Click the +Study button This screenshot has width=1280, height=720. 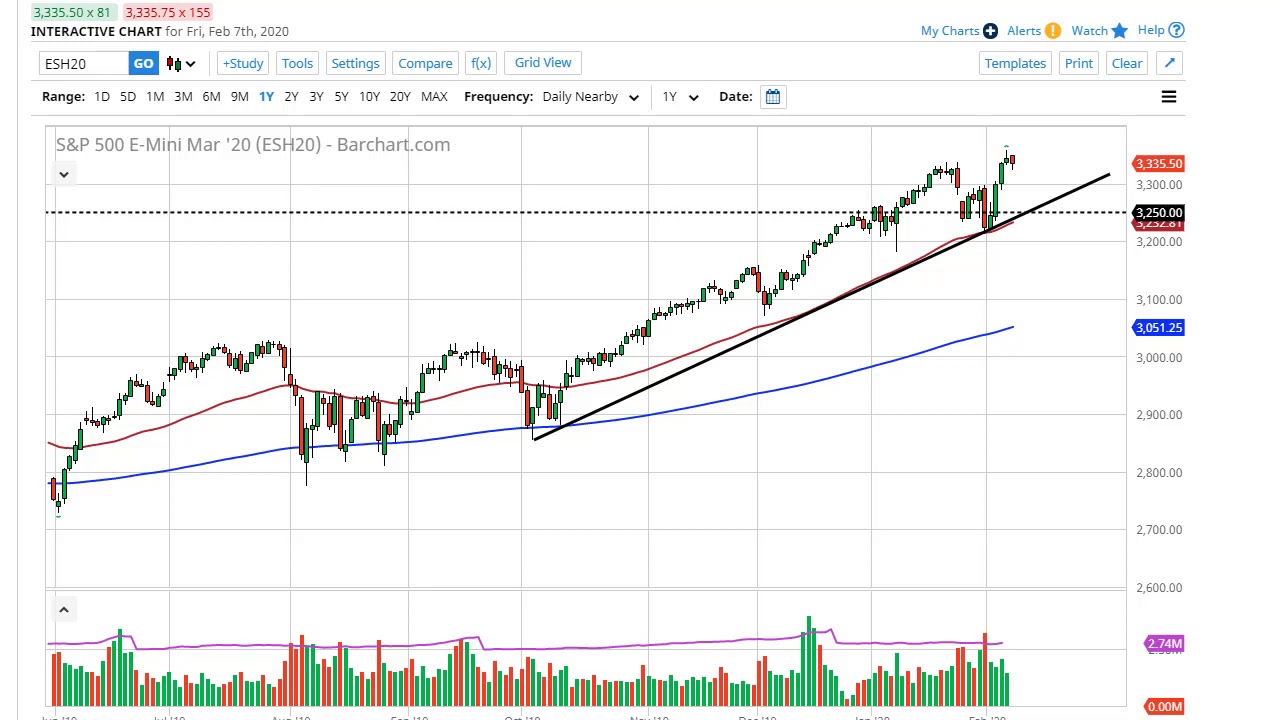coord(243,64)
